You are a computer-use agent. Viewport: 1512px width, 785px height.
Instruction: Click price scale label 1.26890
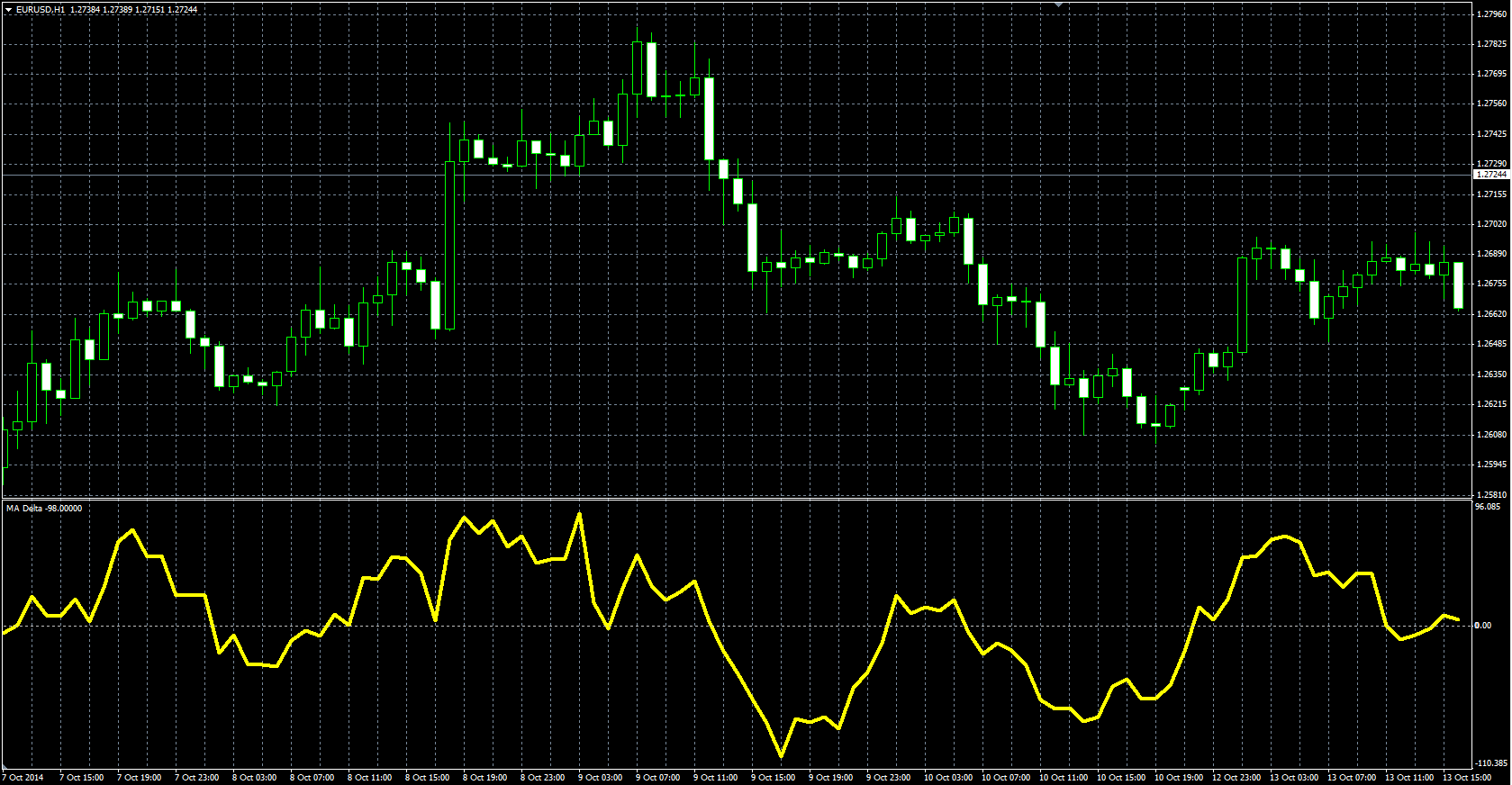(x=1492, y=254)
